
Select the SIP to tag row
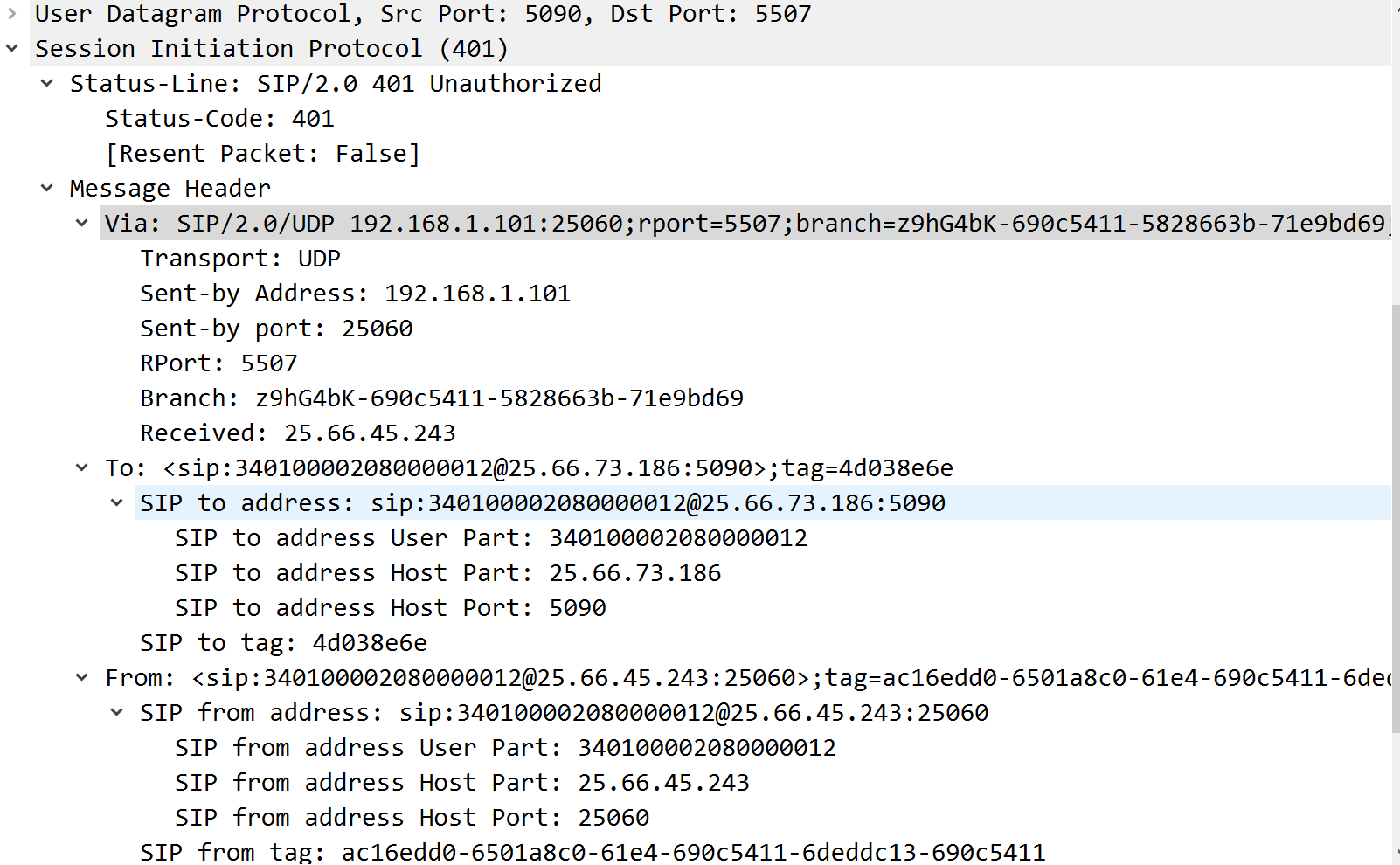tap(283, 643)
